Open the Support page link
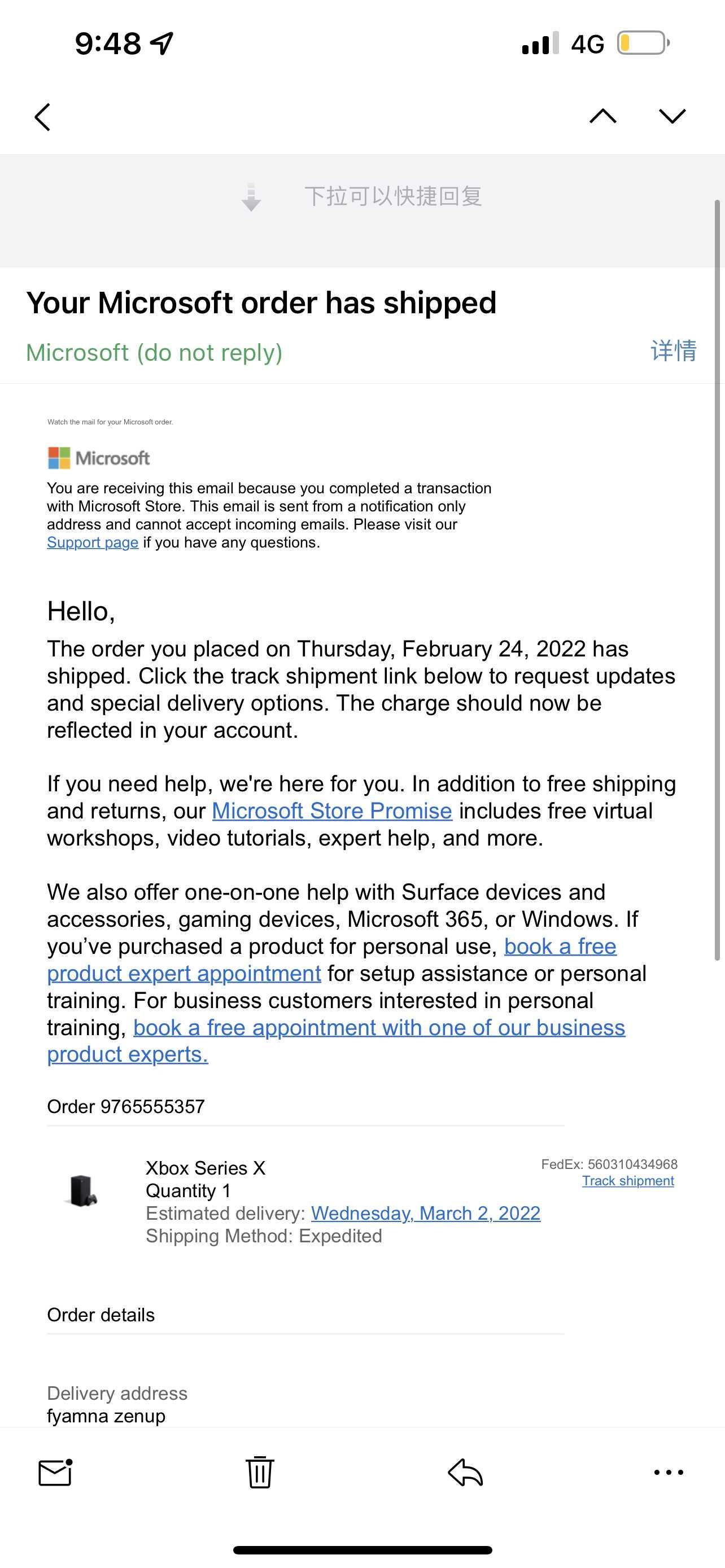Viewport: 725px width, 1568px height. click(x=93, y=542)
